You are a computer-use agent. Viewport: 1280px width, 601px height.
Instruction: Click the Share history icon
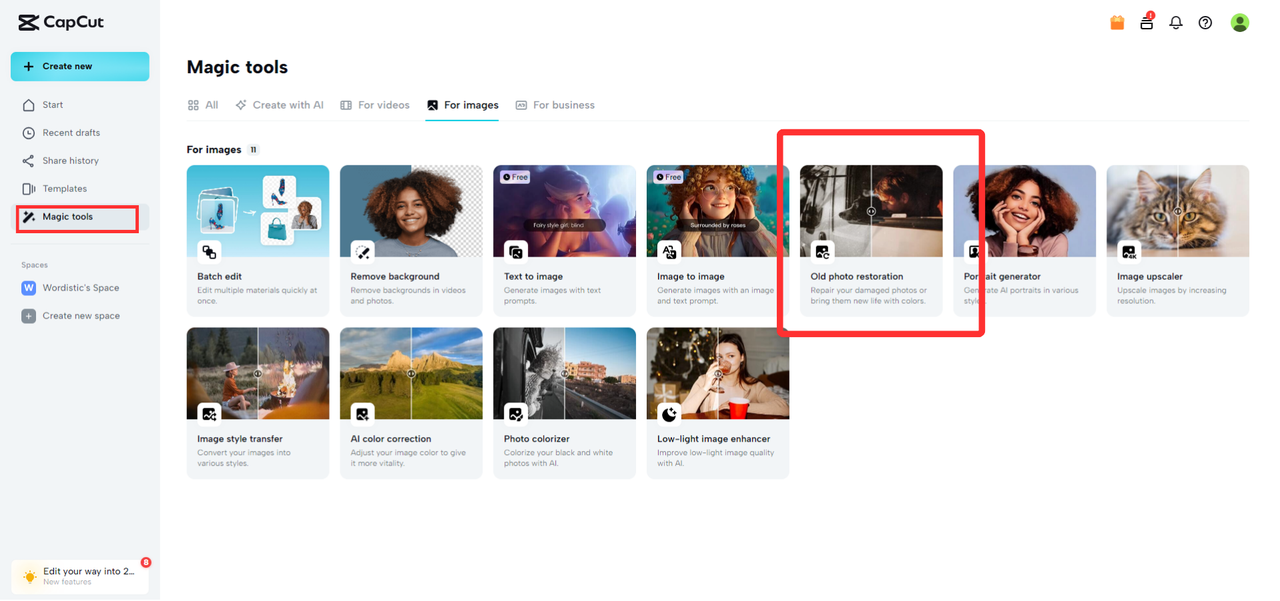[29, 161]
